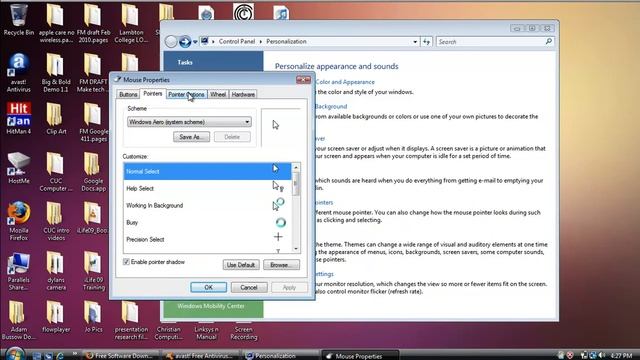This screenshot has height=360, width=640.
Task: Open the CUC Computer folder on desktop
Action: pos(56,171)
